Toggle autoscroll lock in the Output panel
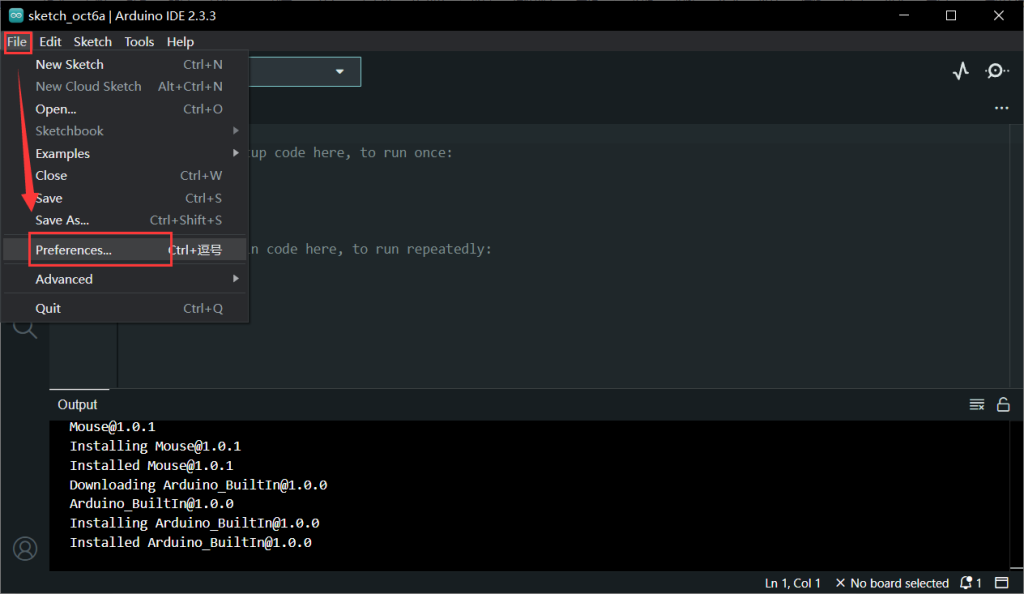Screen dimensions: 1024x594 tap(1004, 404)
